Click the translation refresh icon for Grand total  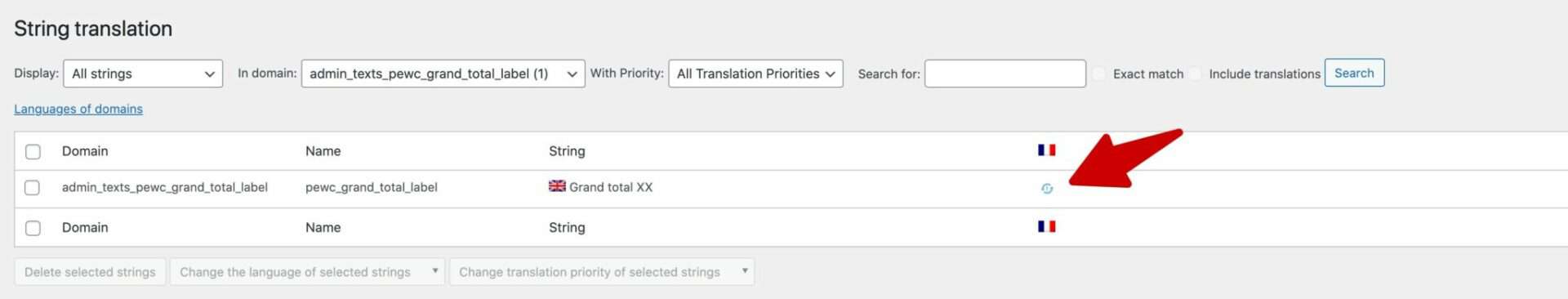(x=1046, y=189)
